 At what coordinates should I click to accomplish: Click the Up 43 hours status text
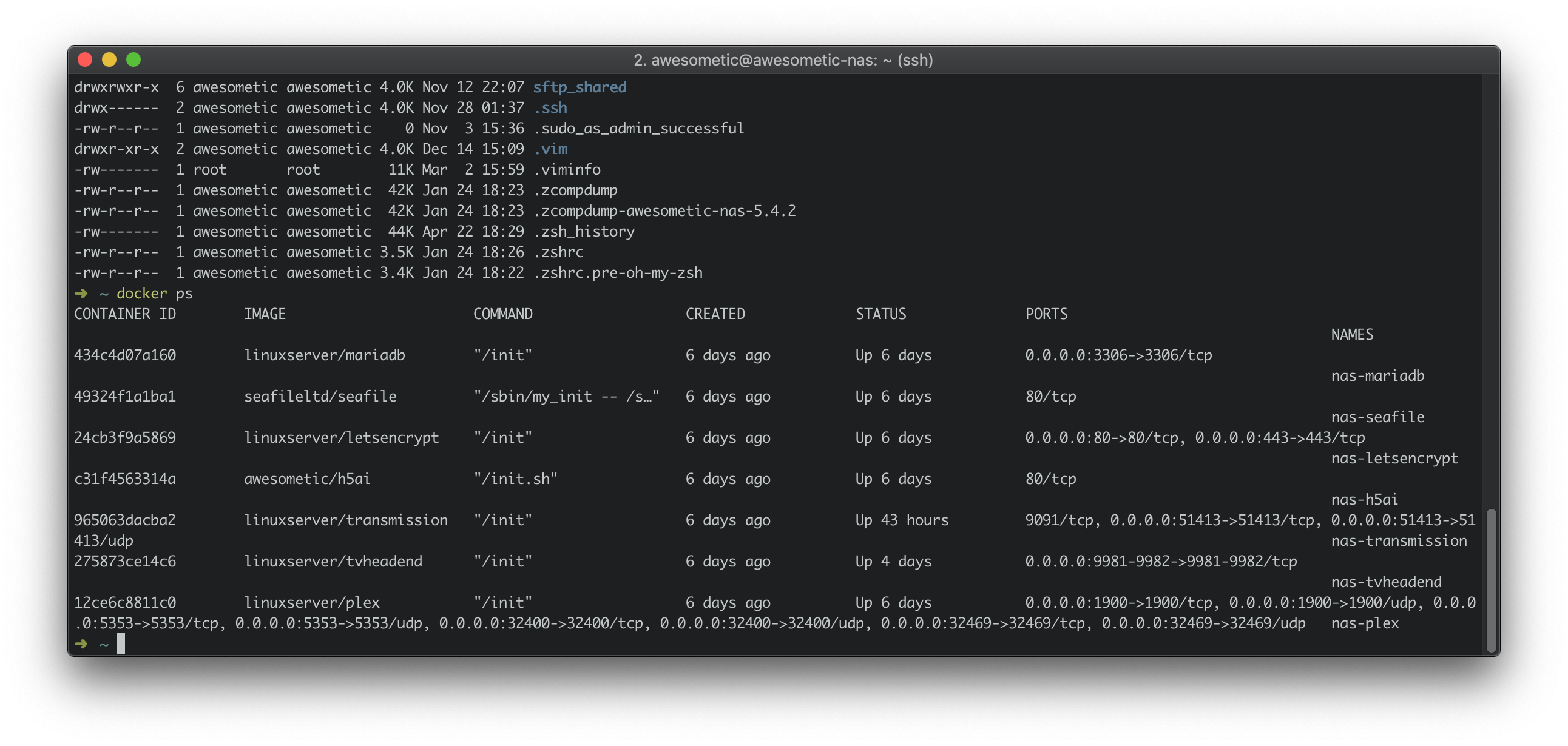coord(902,520)
